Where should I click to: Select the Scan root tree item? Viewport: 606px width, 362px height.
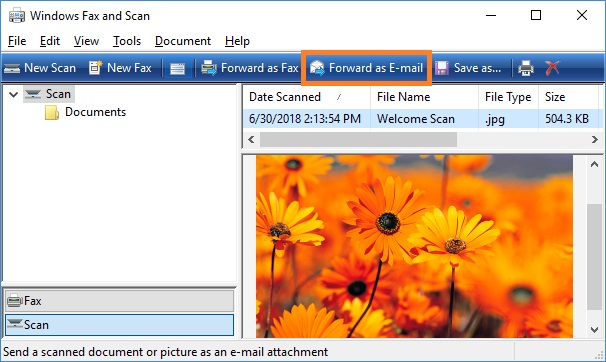click(x=49, y=94)
